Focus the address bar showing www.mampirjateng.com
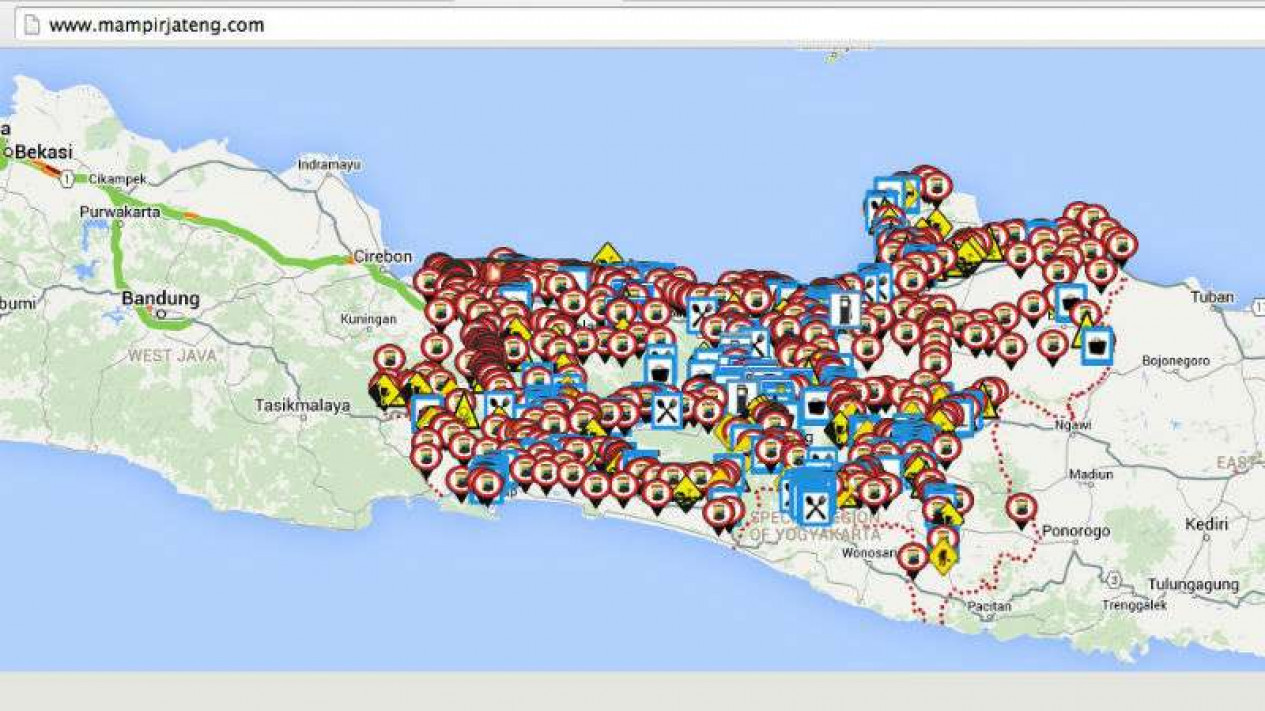 [640, 25]
